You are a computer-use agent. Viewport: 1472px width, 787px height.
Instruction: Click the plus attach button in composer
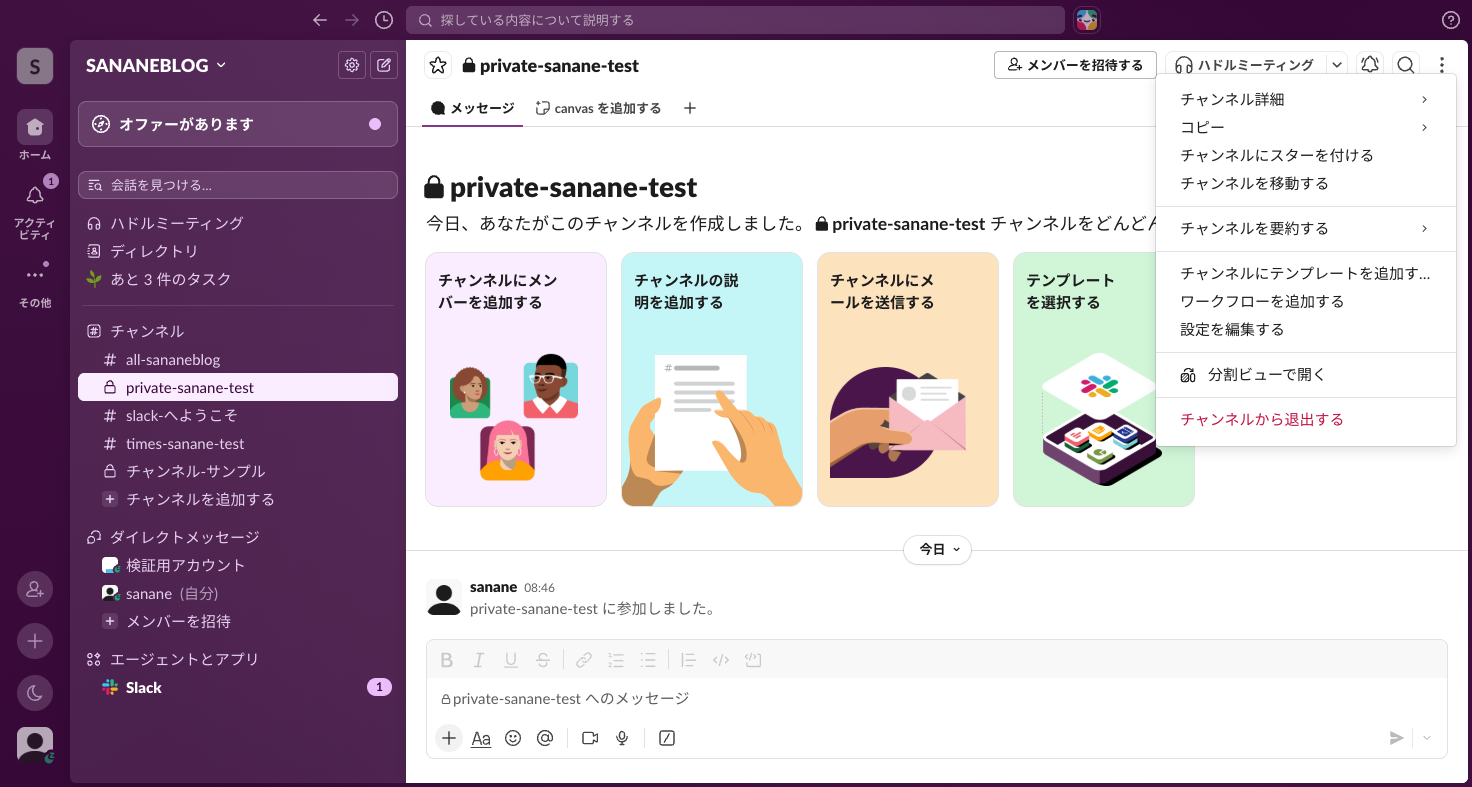[449, 738]
